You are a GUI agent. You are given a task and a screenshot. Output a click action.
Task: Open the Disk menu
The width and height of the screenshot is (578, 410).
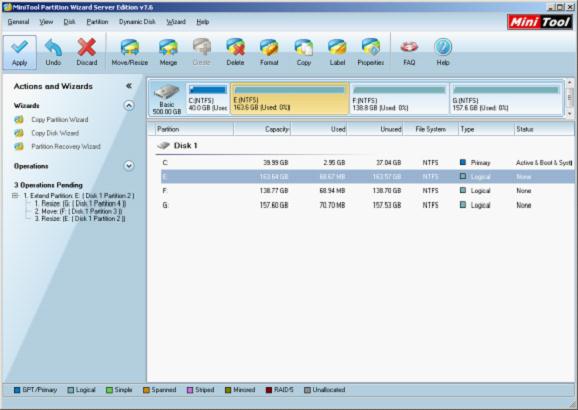[69, 22]
